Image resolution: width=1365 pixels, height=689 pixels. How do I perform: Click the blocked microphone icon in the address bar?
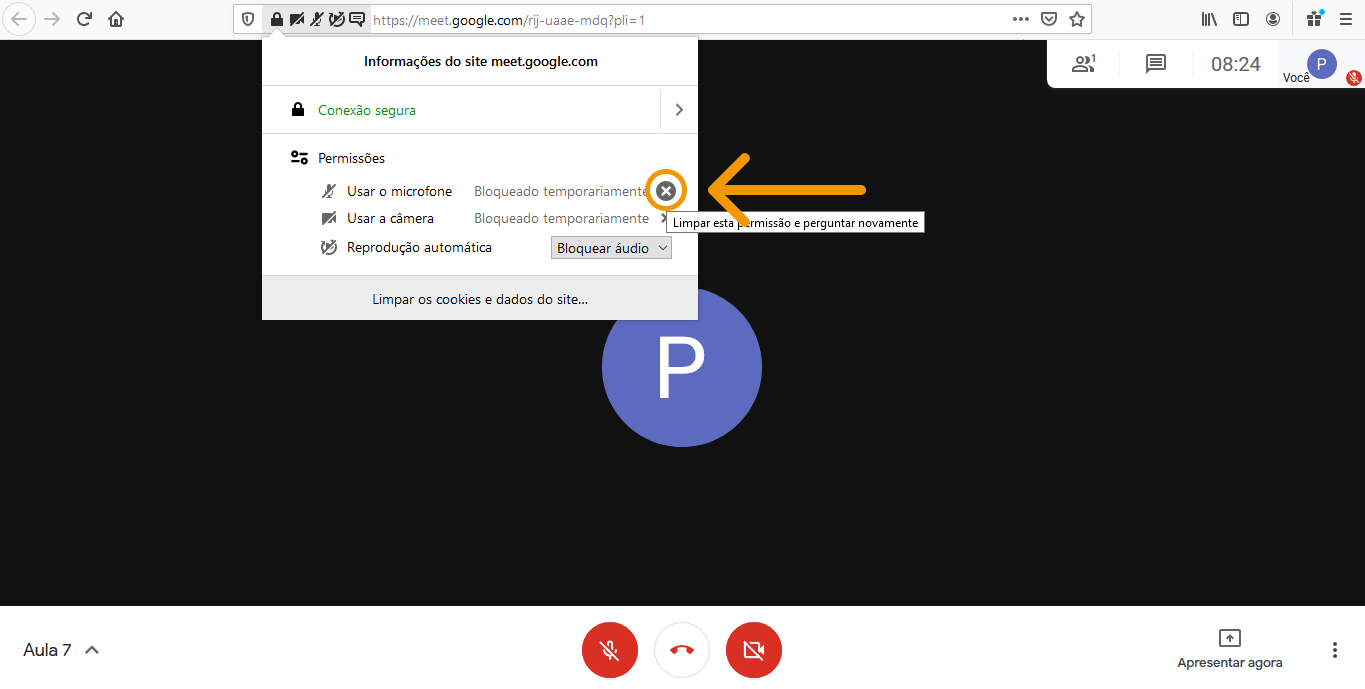(317, 19)
